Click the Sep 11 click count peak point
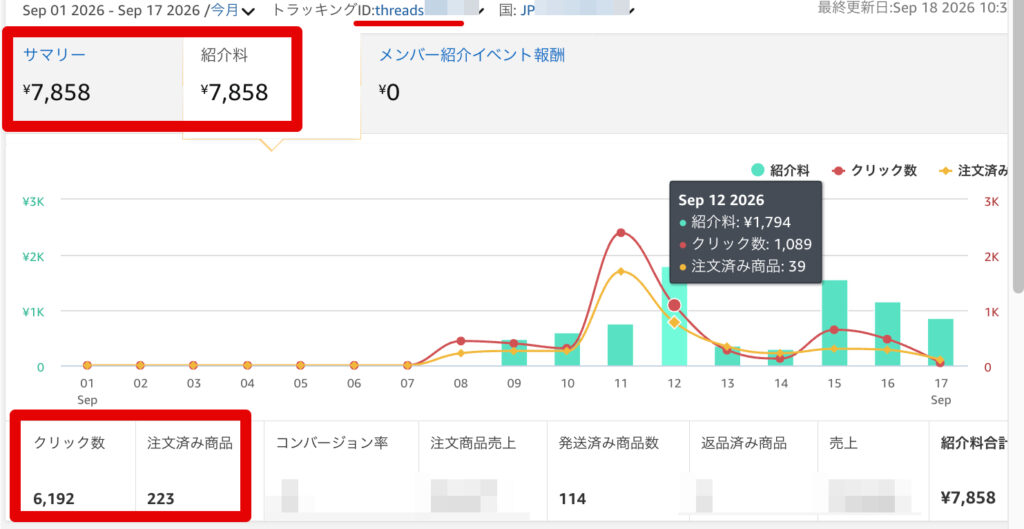 point(620,232)
